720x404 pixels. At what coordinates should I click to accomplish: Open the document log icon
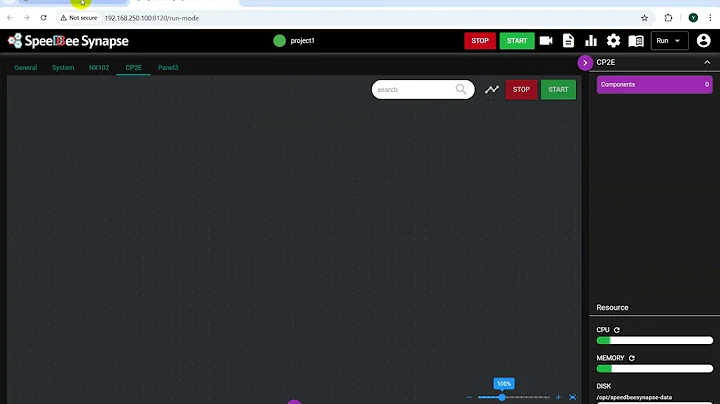568,41
